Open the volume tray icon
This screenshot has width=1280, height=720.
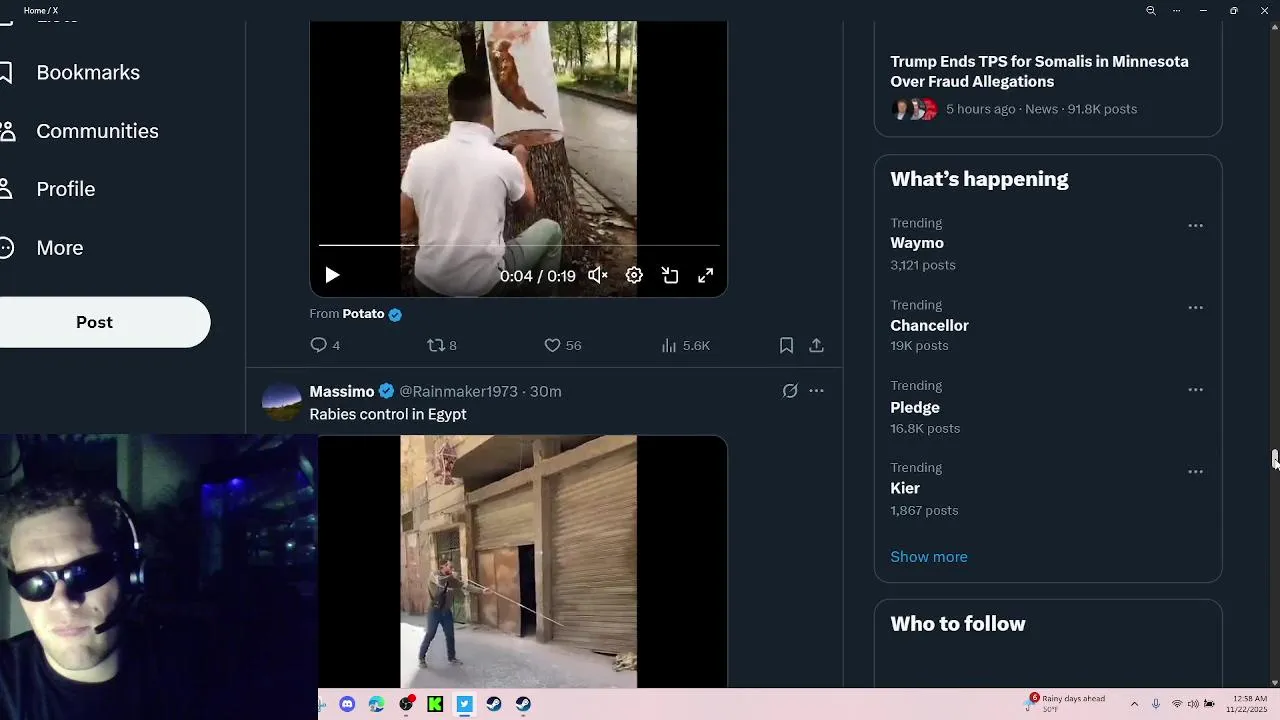pos(1193,704)
